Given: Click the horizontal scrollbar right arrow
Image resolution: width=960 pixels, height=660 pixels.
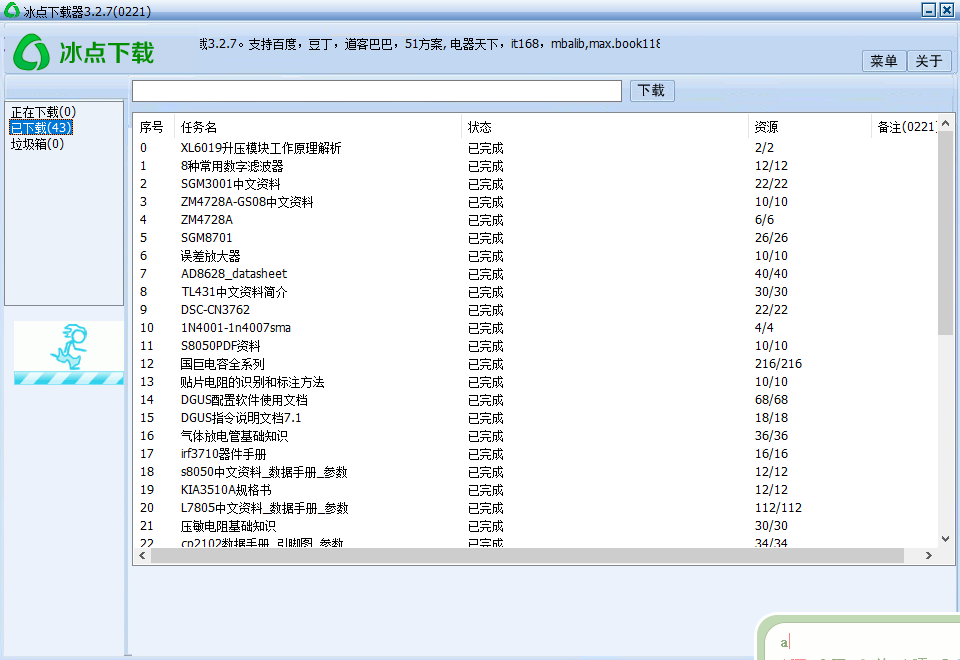Looking at the screenshot, I should coord(929,555).
